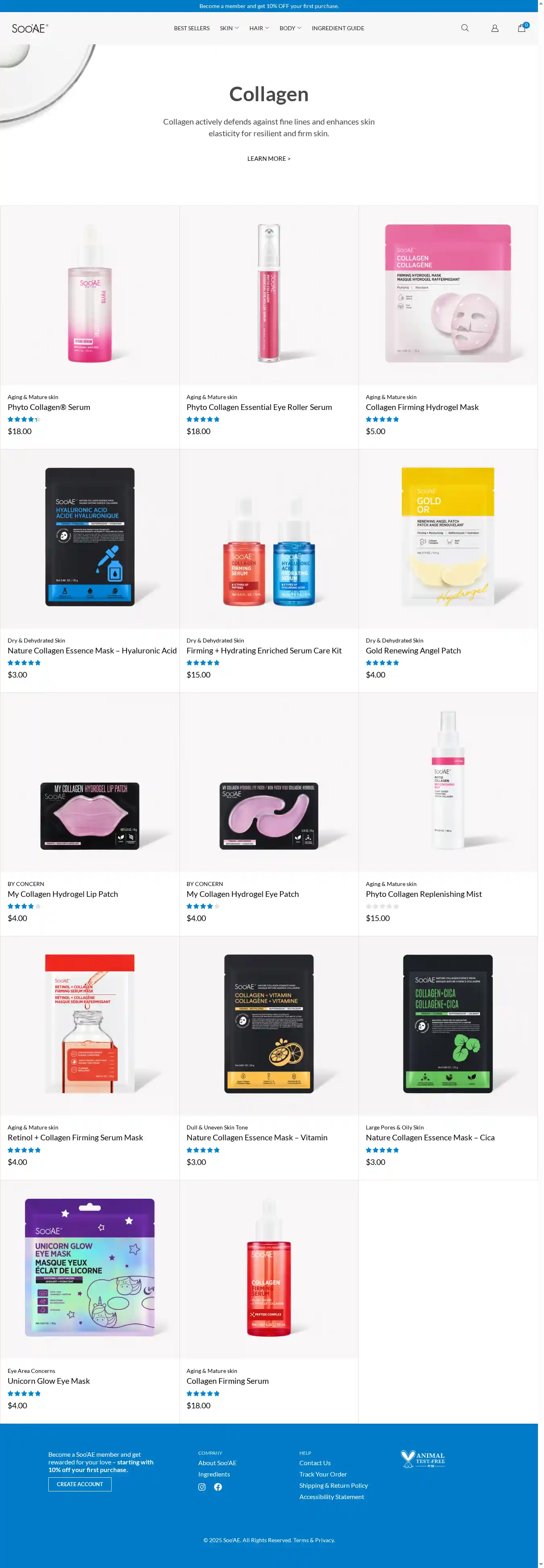
Task: Open Unicorn Glow Eye Mask product image
Action: [90, 1269]
